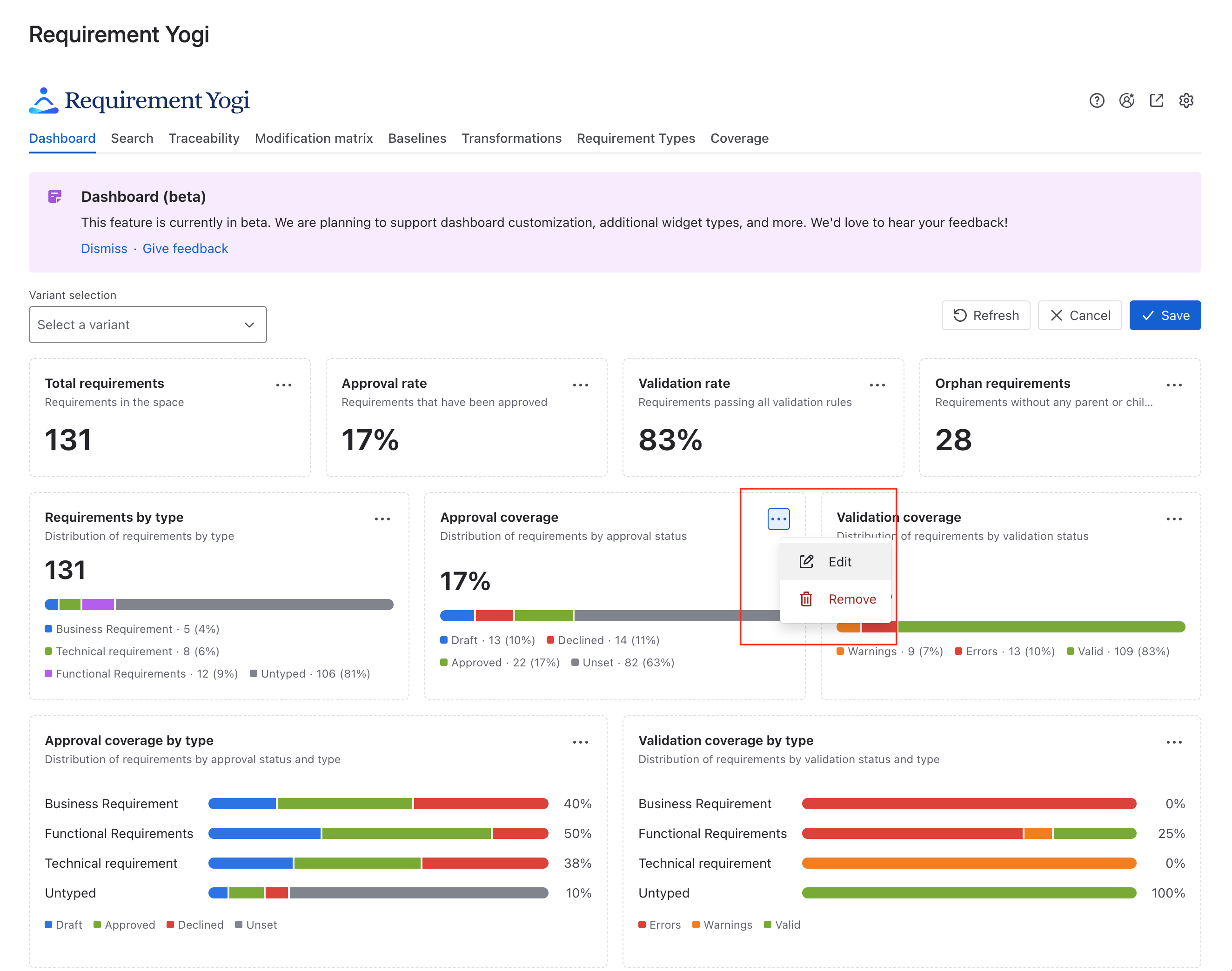Viewport: 1232px width, 971px height.
Task: Expand the Select a variant dropdown
Action: (148, 325)
